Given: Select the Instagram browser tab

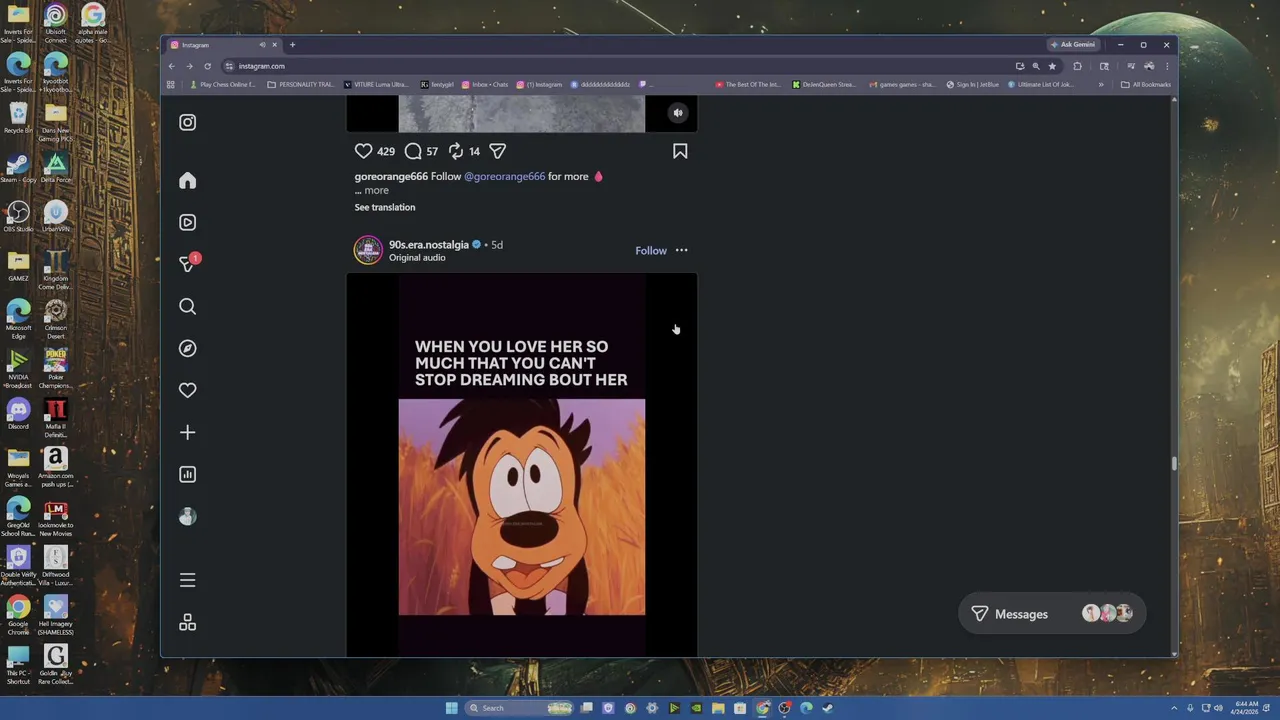Looking at the screenshot, I should 224,45.
